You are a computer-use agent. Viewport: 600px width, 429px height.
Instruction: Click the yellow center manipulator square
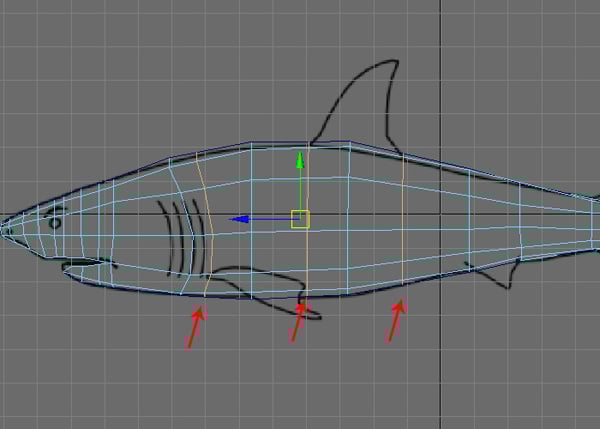point(300,219)
